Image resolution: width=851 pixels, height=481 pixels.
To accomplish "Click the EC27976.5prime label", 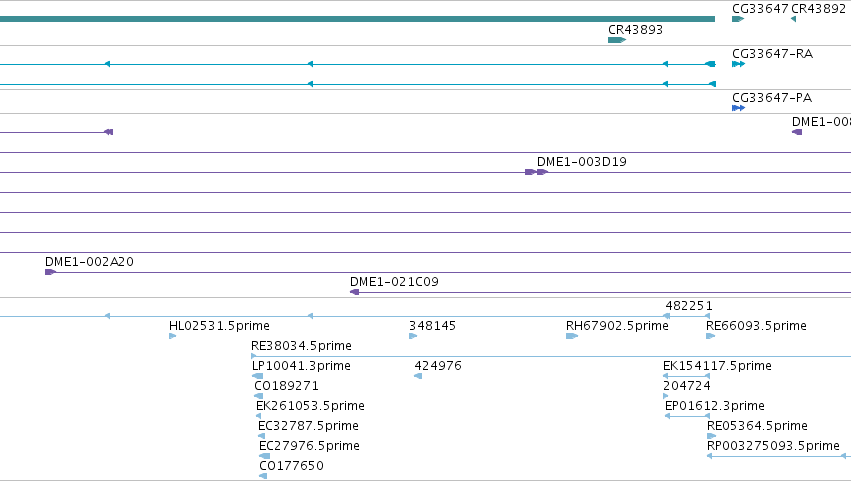I will pos(309,446).
